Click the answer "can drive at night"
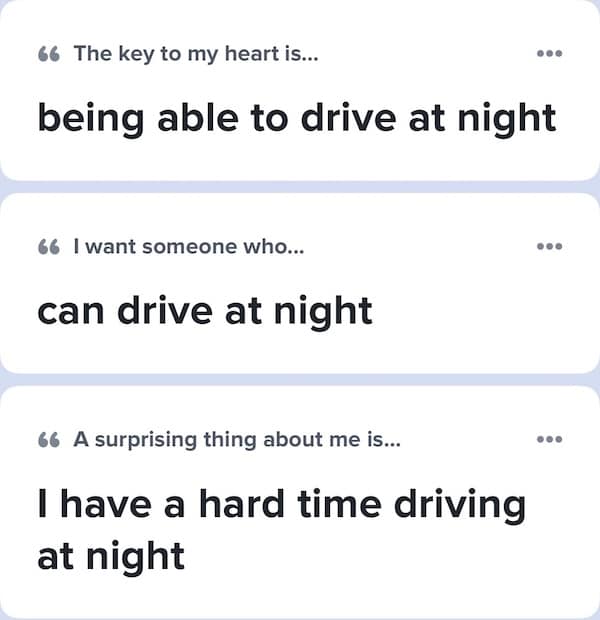 pos(204,311)
